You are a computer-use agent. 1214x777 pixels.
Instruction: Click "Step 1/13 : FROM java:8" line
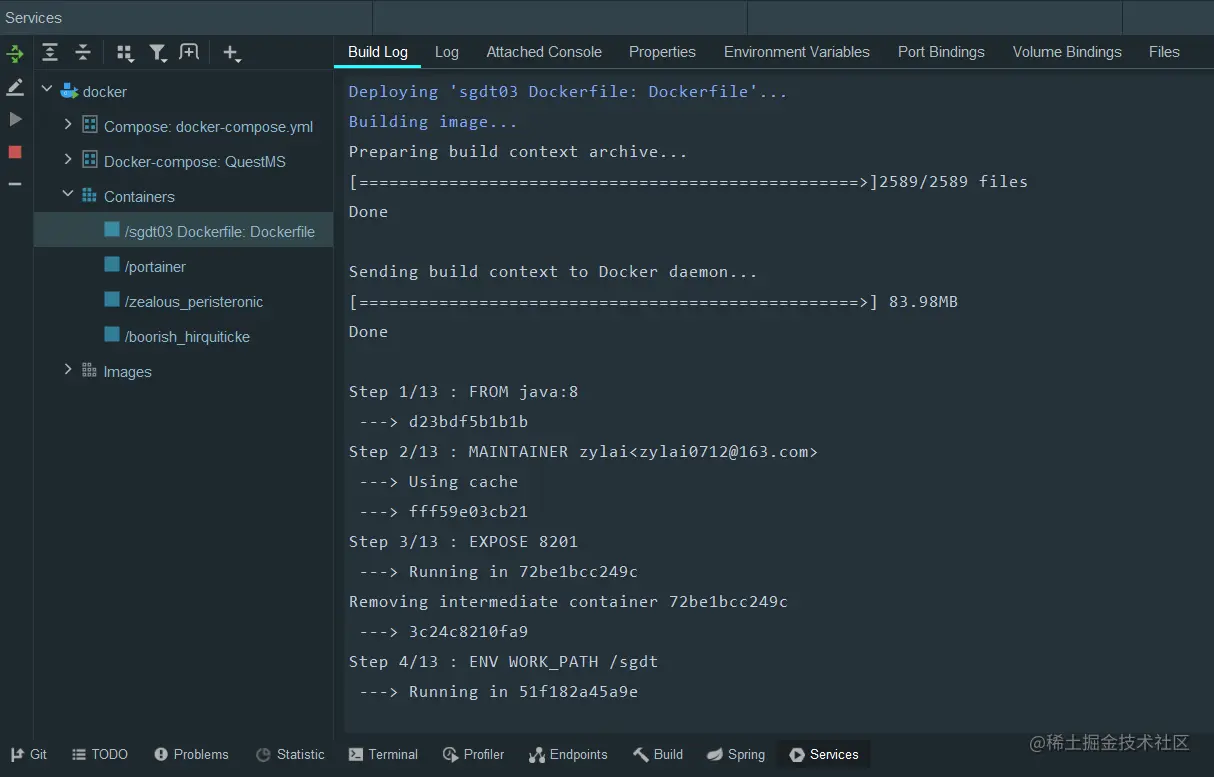pyautogui.click(x=463, y=391)
